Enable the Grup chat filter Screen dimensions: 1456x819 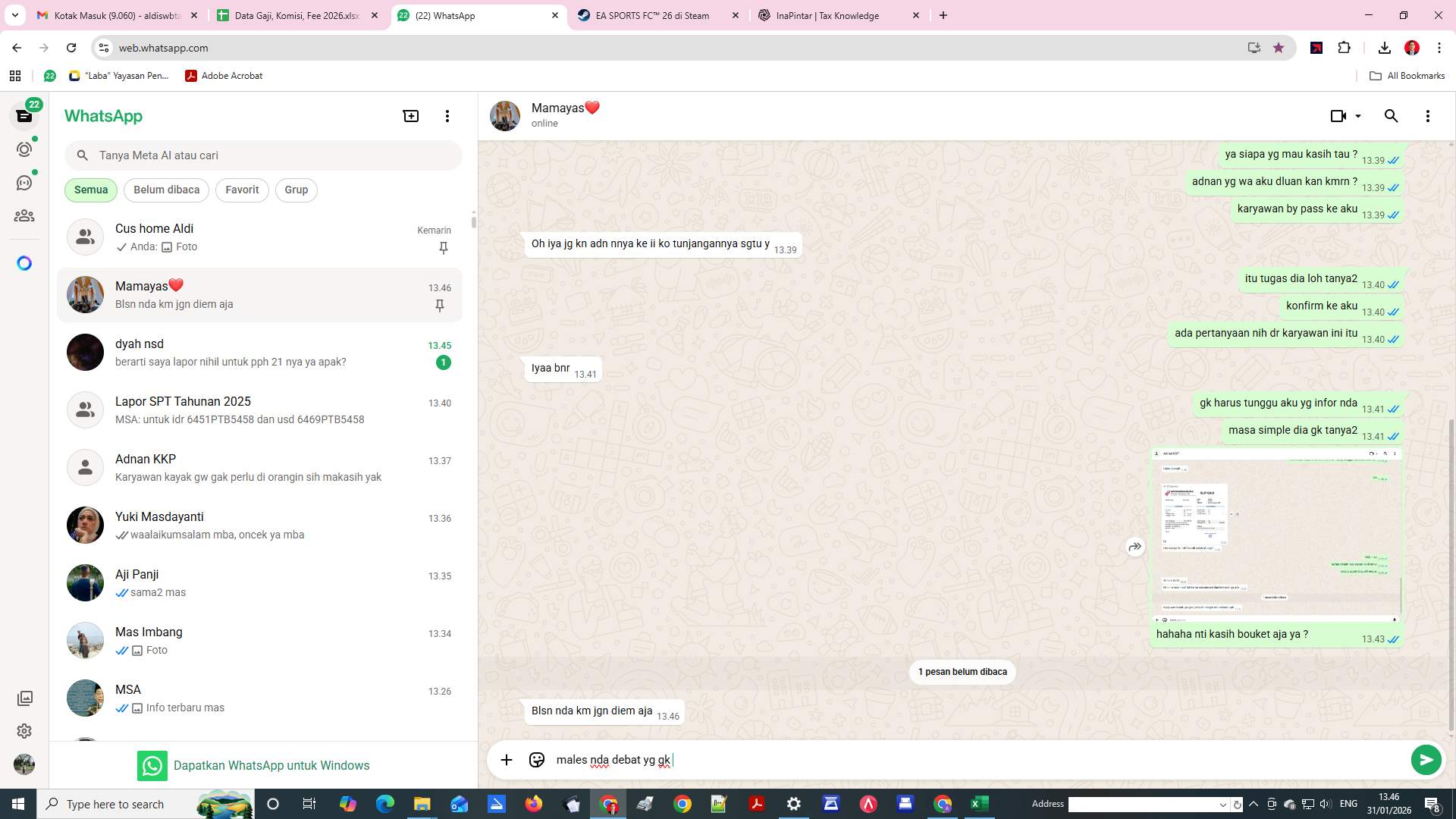pos(296,190)
